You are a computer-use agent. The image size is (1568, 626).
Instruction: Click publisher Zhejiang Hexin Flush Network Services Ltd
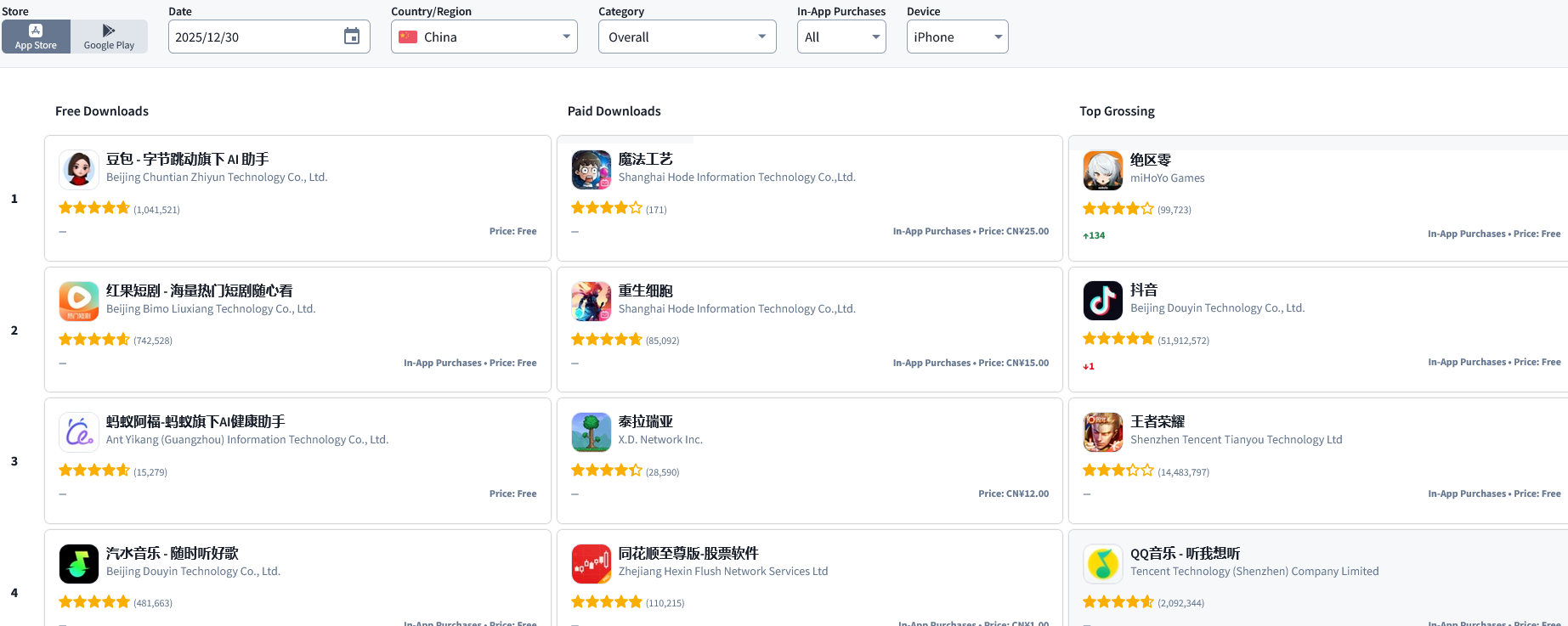tap(723, 572)
